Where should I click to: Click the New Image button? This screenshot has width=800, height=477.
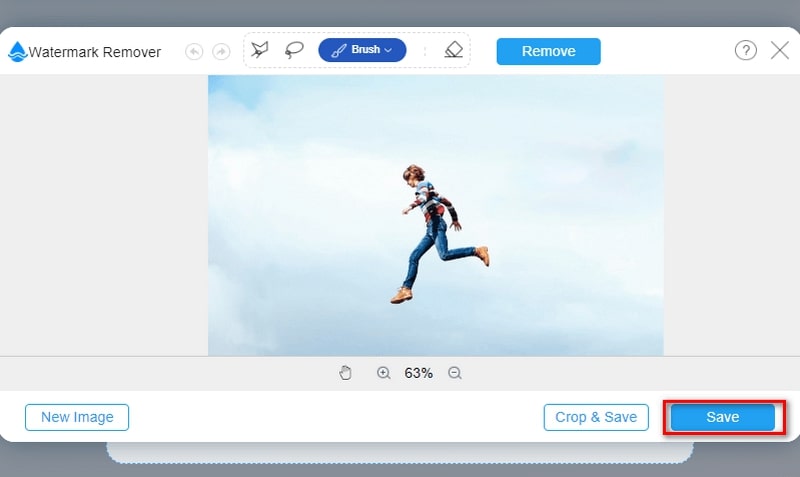pyautogui.click(x=77, y=417)
